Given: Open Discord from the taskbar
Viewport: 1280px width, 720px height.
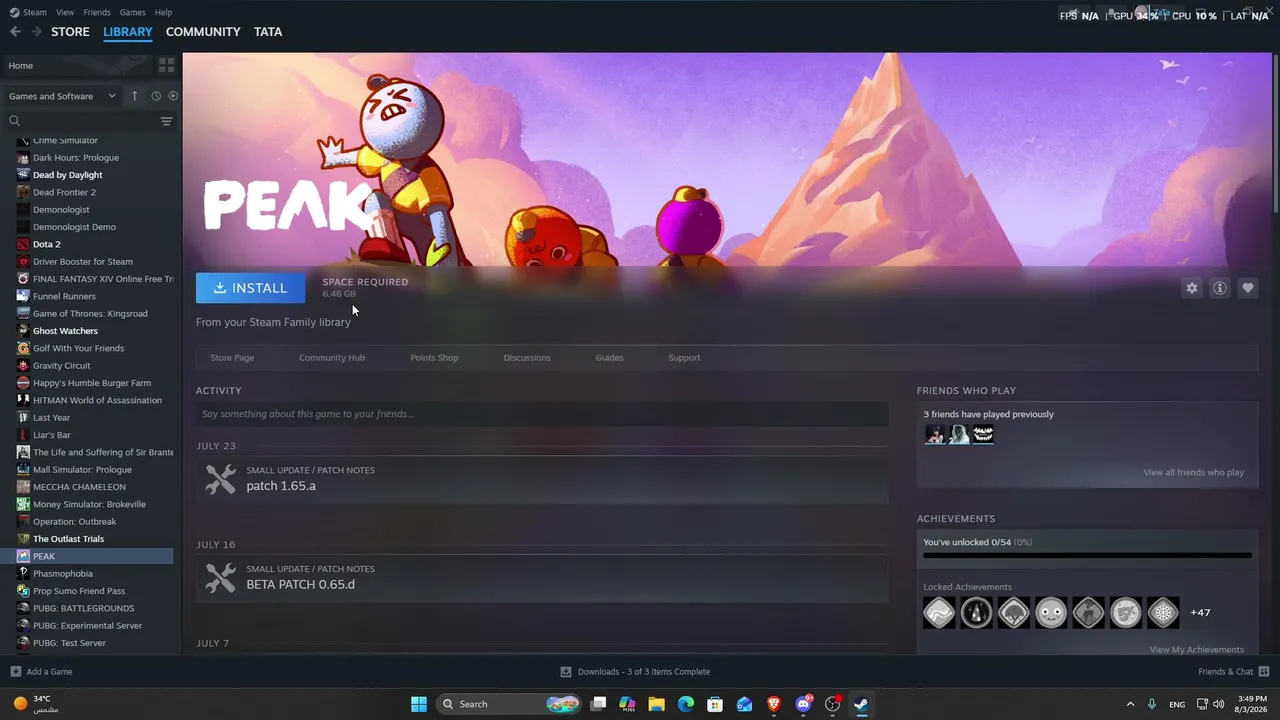Looking at the screenshot, I should pyautogui.click(x=803, y=704).
